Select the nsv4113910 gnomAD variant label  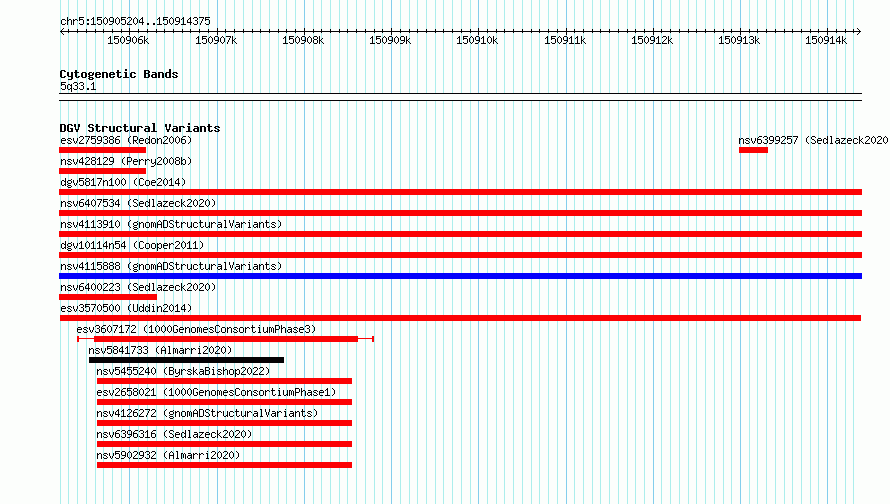coord(171,224)
